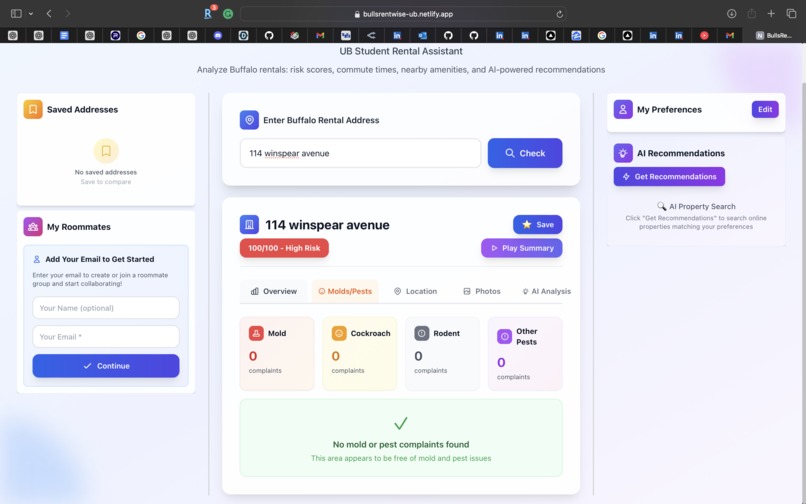Save this address with the Save button
Image resolution: width=806 pixels, height=504 pixels.
538,224
